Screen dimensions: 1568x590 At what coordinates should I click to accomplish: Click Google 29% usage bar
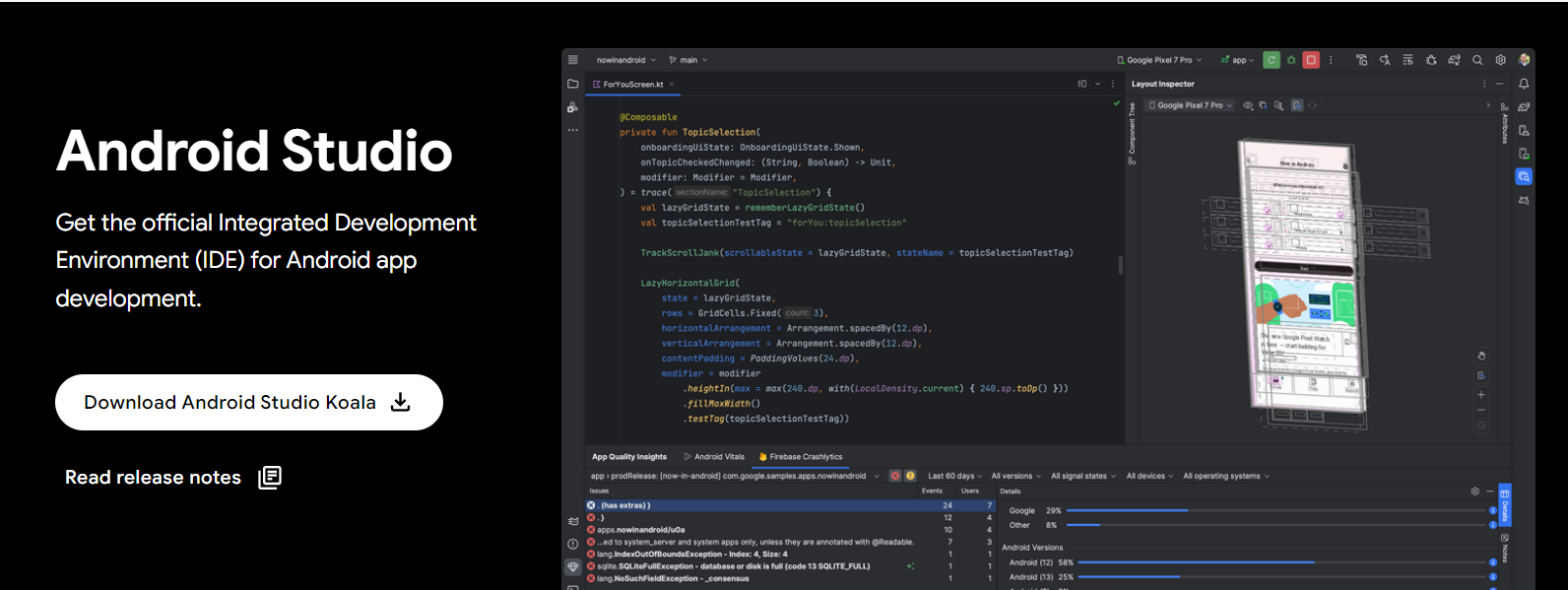pyautogui.click(x=1276, y=510)
